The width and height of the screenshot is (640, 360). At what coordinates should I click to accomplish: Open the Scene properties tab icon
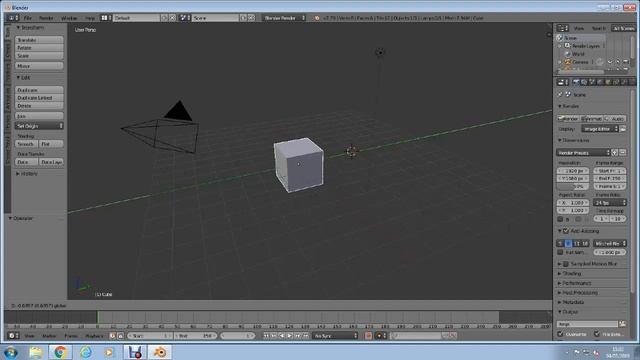pos(592,82)
